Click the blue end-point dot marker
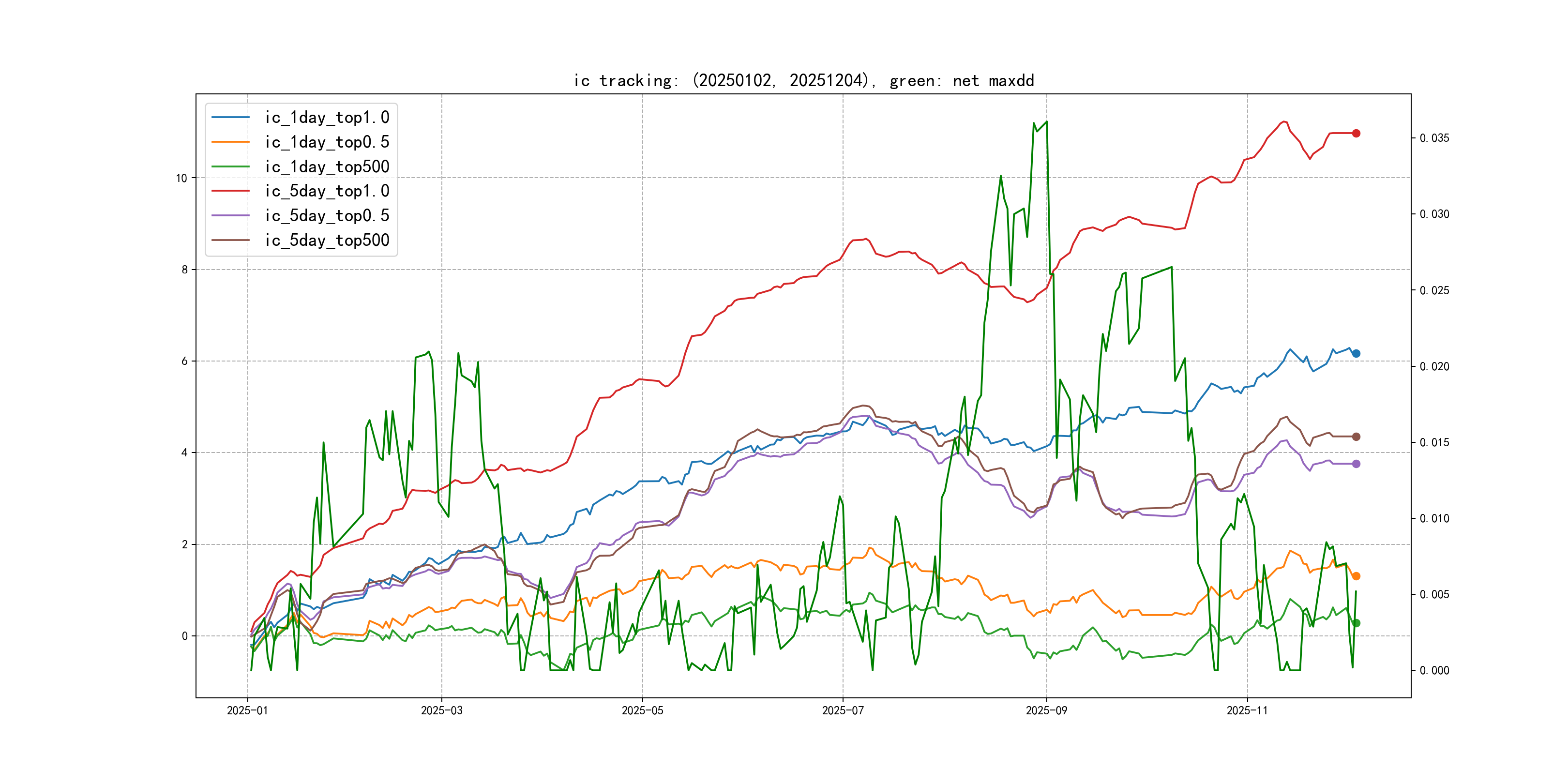Screen dimensions: 1568x784 click(1356, 354)
